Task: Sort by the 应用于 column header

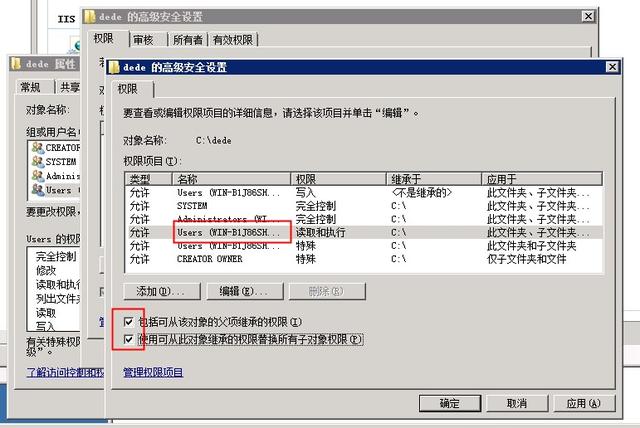Action: tap(542, 179)
